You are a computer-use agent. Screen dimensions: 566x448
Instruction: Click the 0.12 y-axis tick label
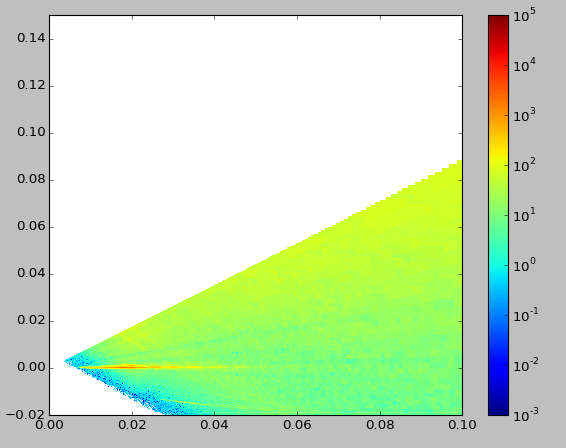[31, 86]
